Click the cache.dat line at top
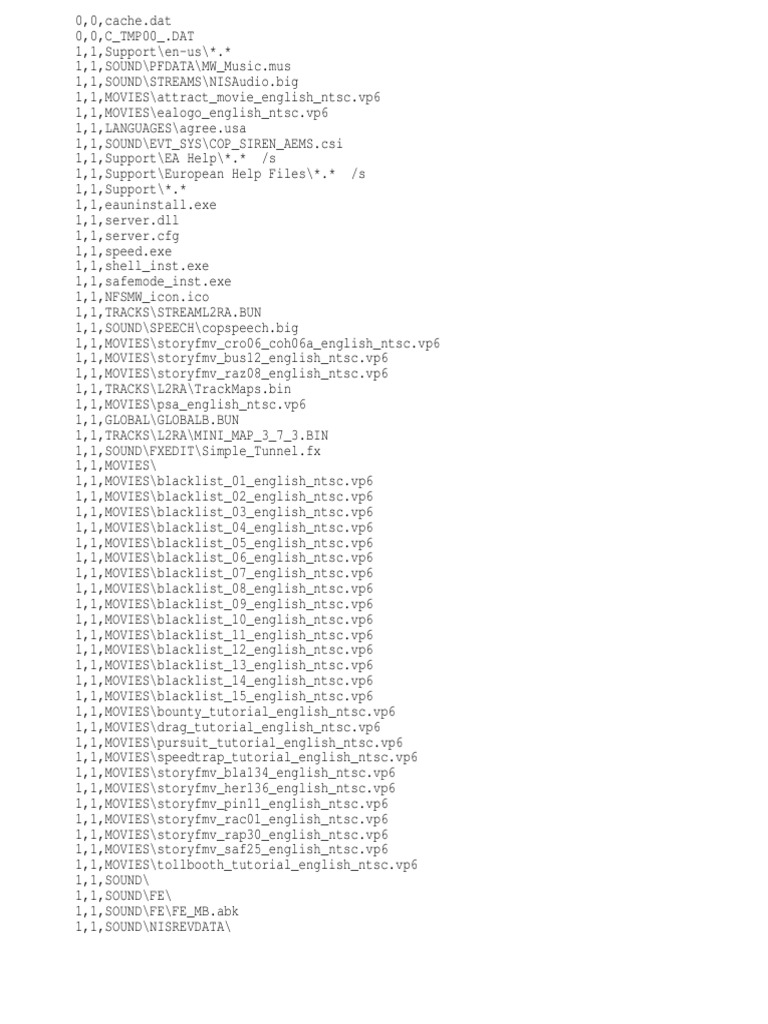768x1024 pixels. (x=123, y=21)
